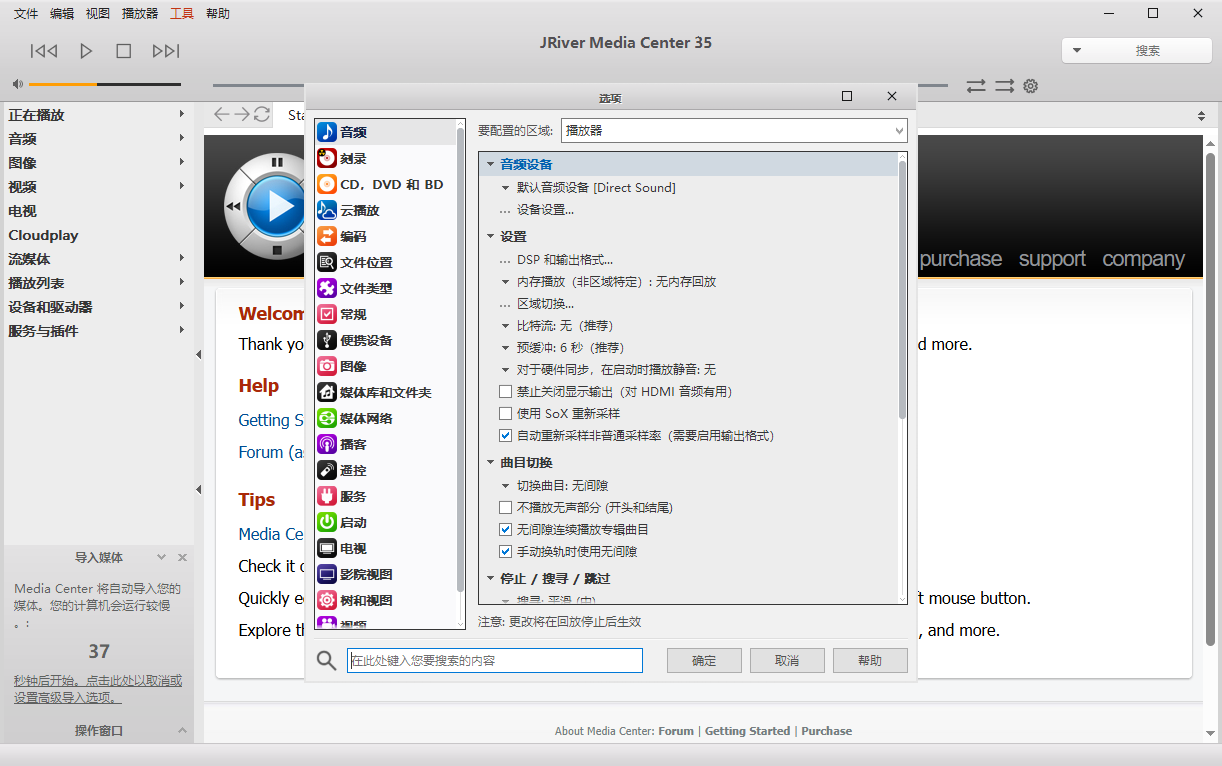Open the Forum link at page bottom
Image resolution: width=1222 pixels, height=766 pixels.
[x=676, y=731]
